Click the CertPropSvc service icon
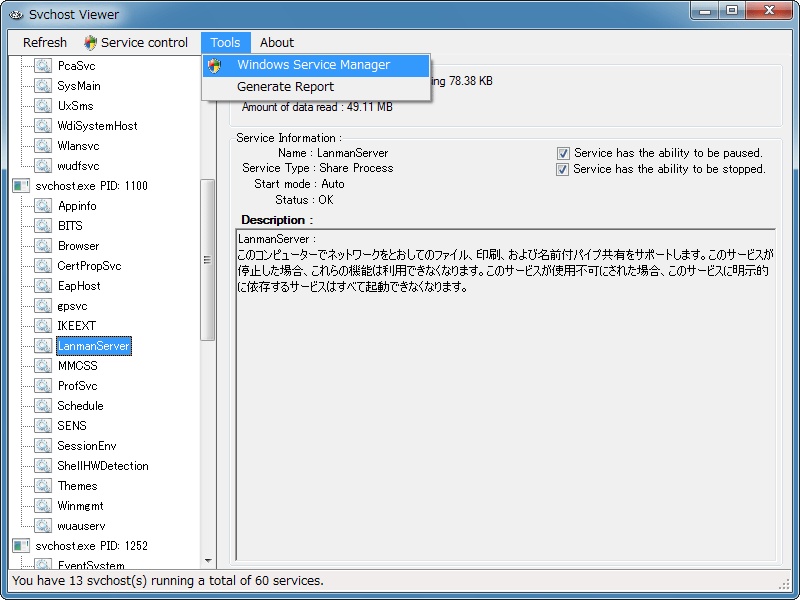The width and height of the screenshot is (800, 600). 43,266
